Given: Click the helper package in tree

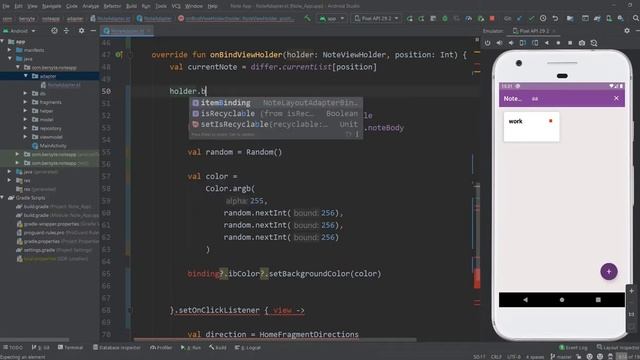Looking at the screenshot, I should tap(42, 111).
